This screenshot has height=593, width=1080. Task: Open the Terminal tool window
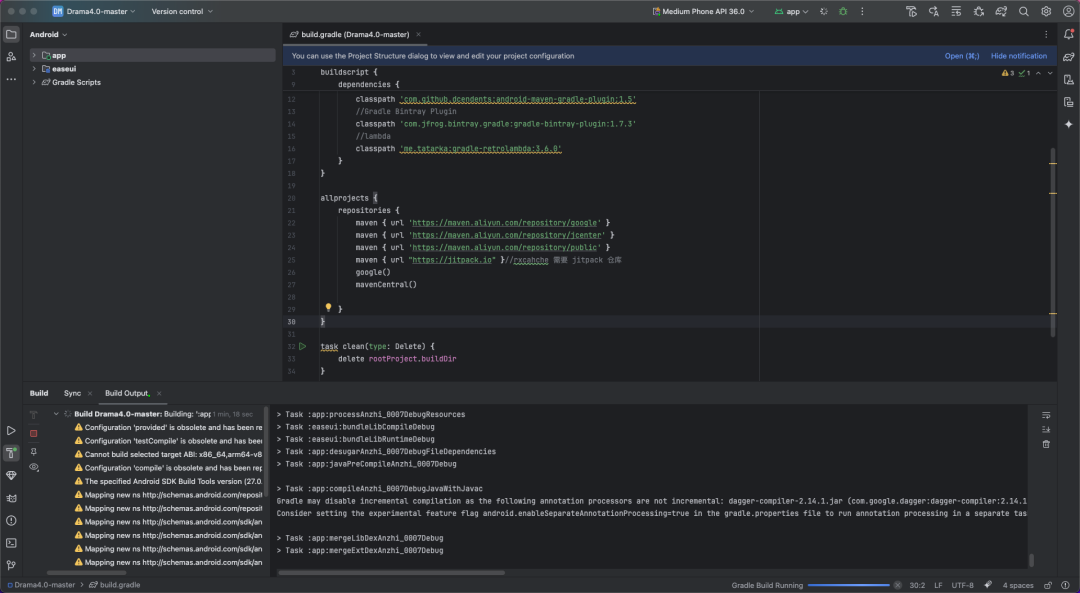pos(11,543)
